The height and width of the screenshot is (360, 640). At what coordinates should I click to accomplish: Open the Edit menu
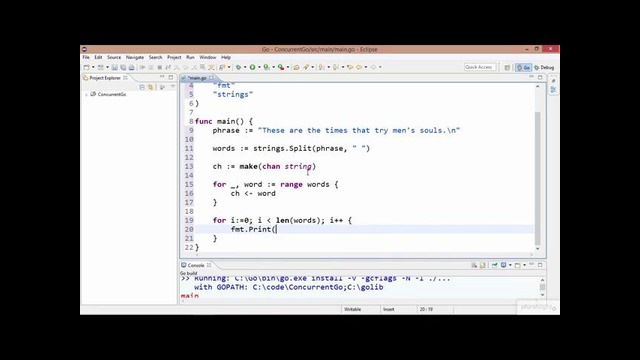98,58
